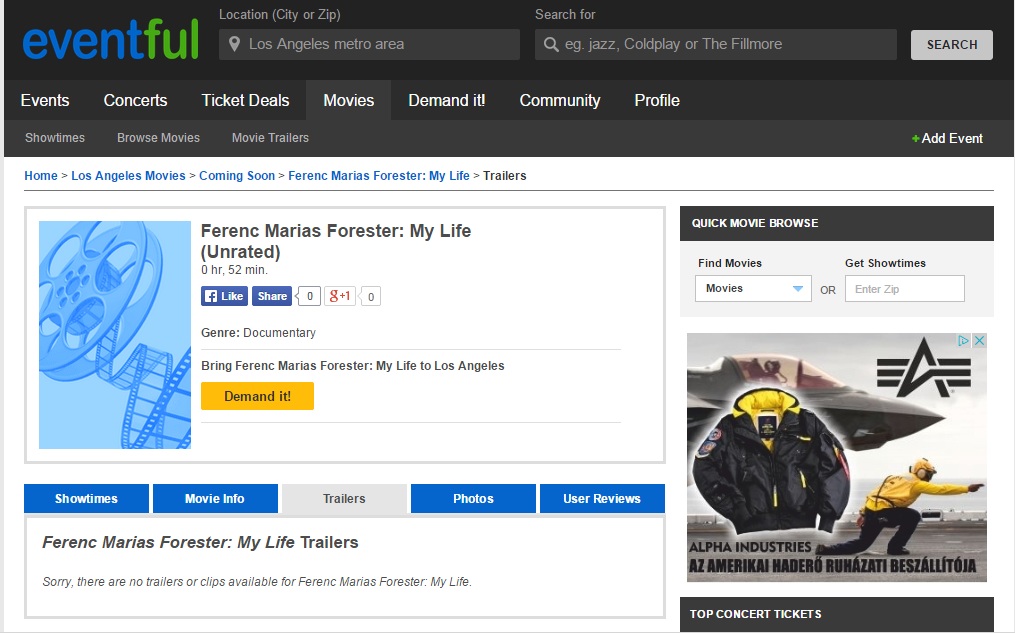Click the Enter Zip showtimes field

click(904, 289)
